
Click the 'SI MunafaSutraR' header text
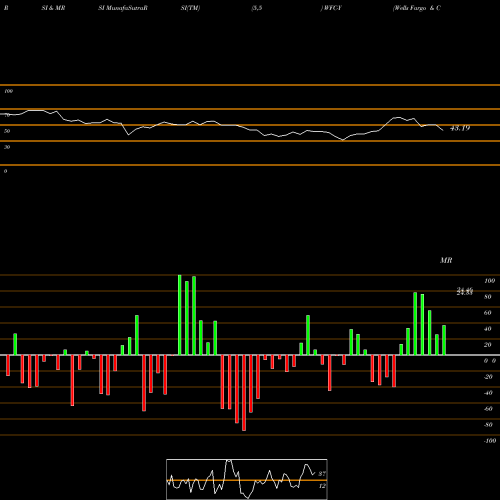coord(123,8)
